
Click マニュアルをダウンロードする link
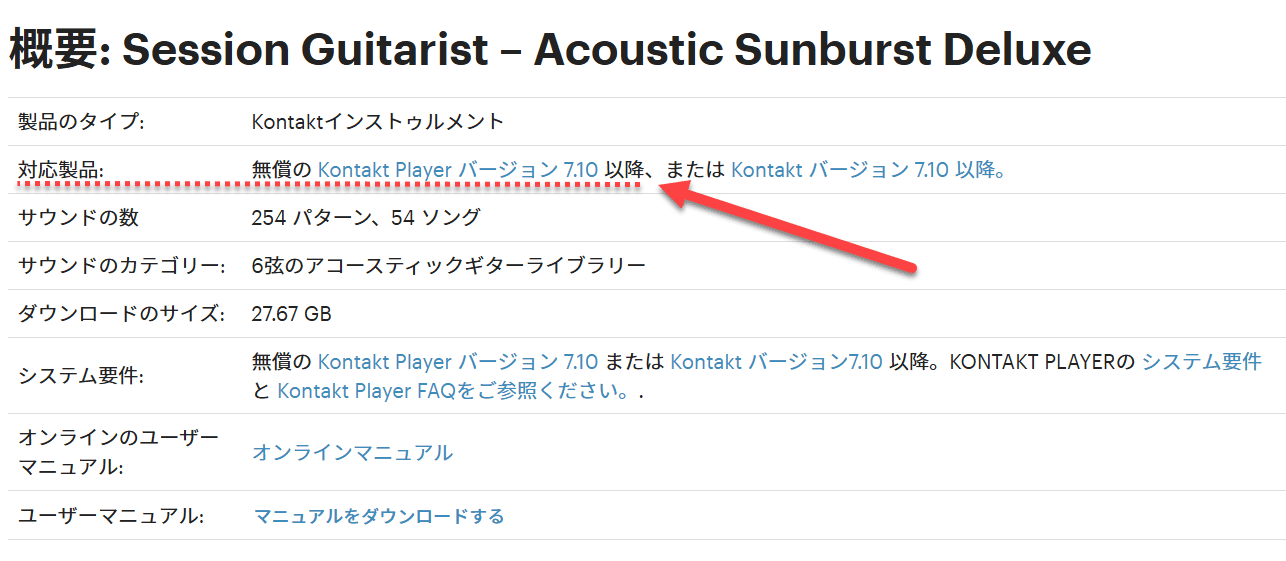click(379, 517)
